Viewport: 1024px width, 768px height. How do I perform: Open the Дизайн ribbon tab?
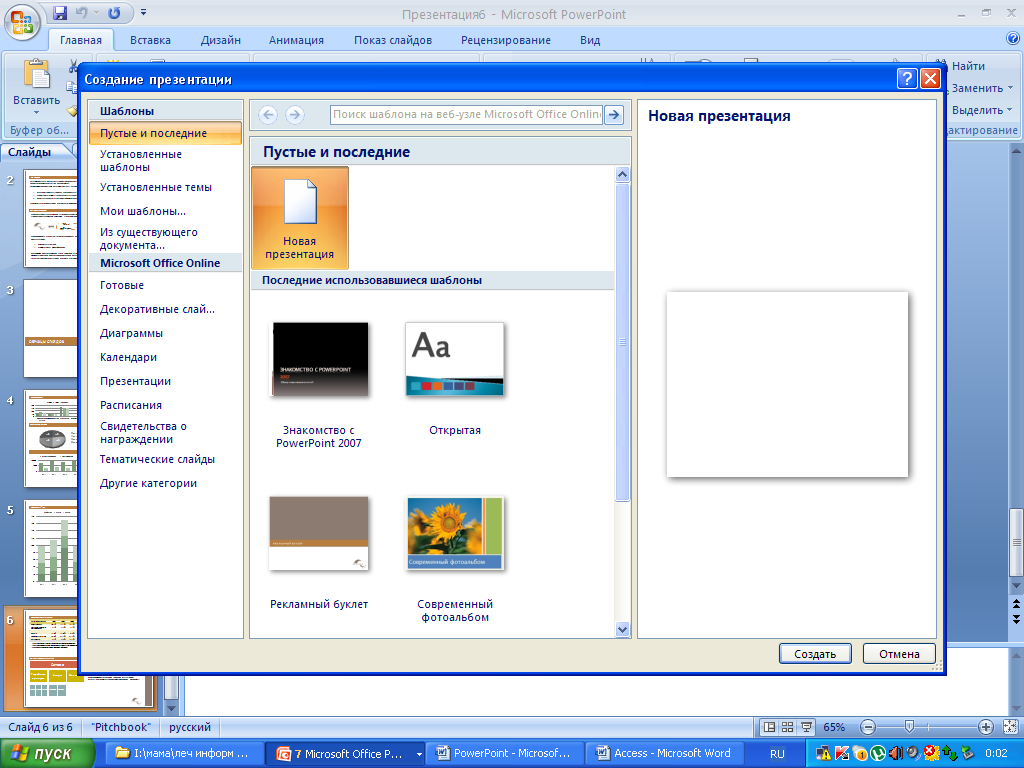point(221,40)
